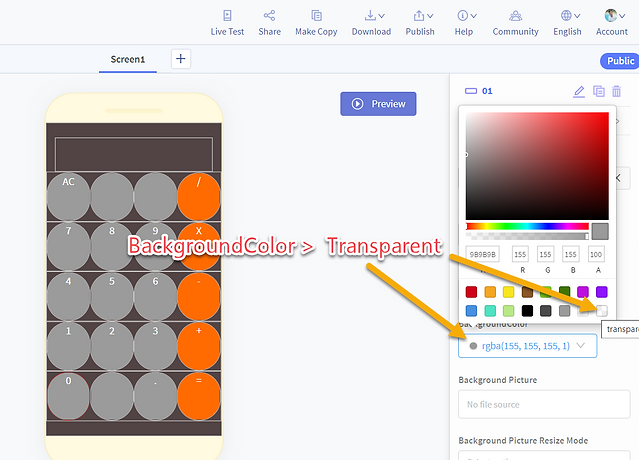Select the yellow preset color swatch
The image size is (639, 460).
pyautogui.click(x=509, y=292)
